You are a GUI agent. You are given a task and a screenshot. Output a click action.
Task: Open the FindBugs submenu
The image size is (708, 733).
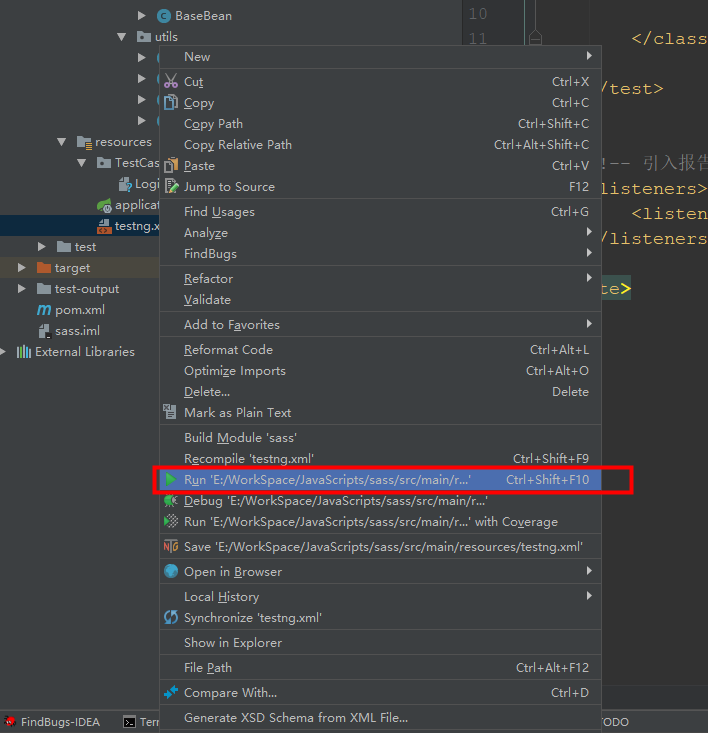click(x=380, y=253)
